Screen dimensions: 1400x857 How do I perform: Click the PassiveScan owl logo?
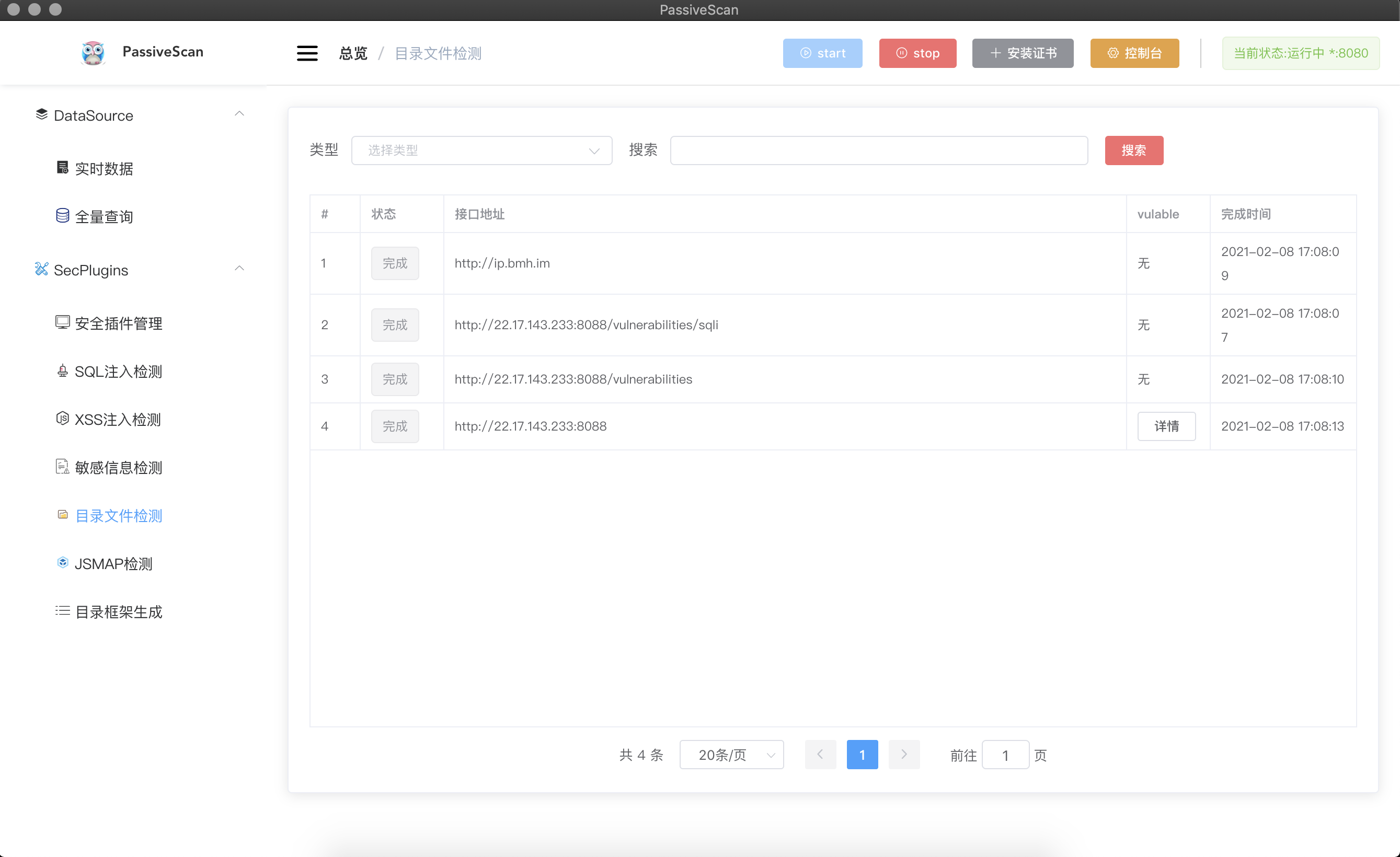93,53
